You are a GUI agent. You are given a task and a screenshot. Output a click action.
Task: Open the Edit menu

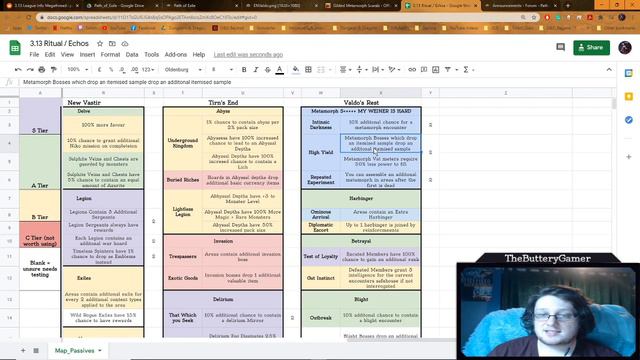(x=50, y=55)
